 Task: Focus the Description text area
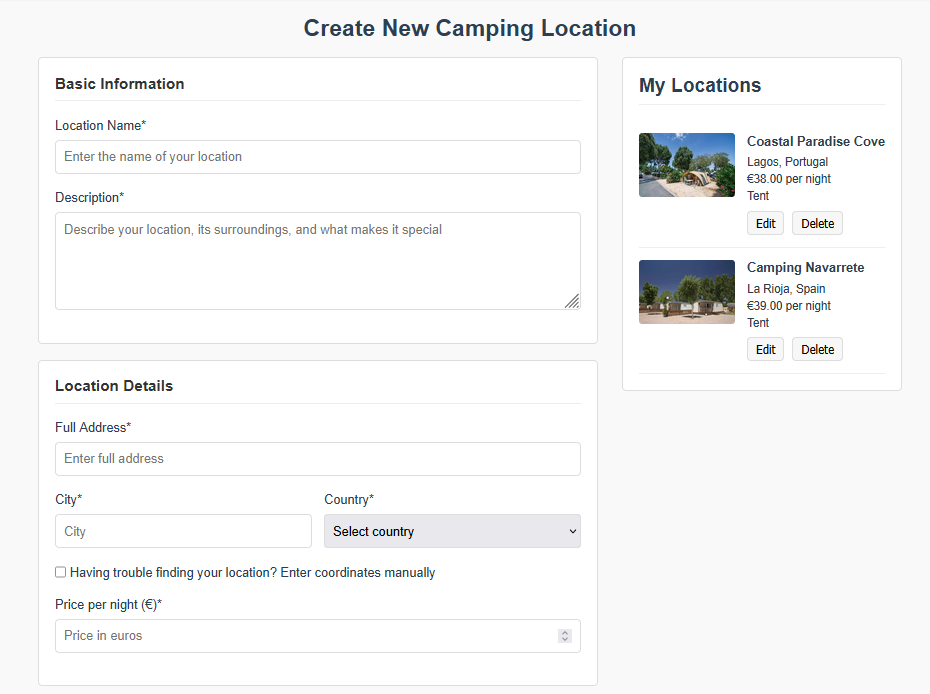click(317, 261)
